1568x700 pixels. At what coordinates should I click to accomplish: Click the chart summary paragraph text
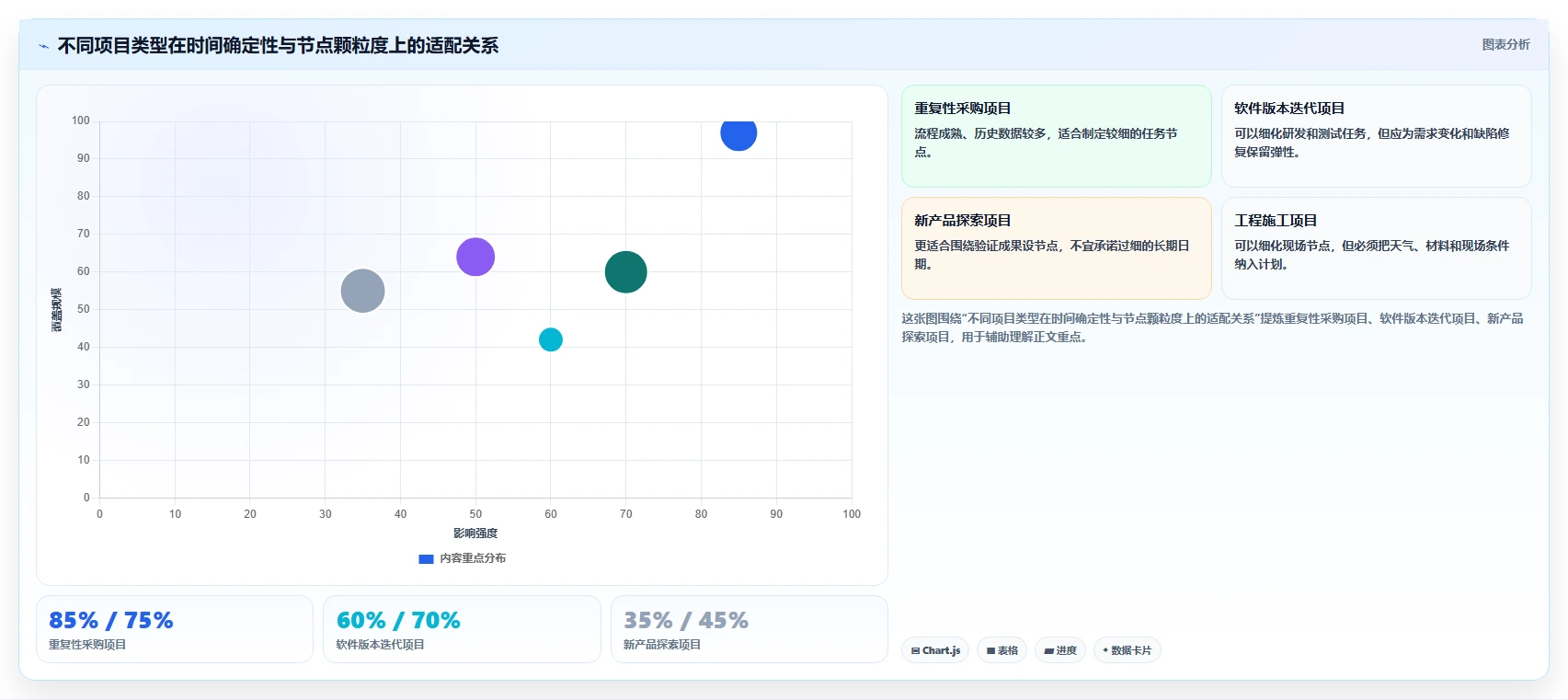(1212, 327)
